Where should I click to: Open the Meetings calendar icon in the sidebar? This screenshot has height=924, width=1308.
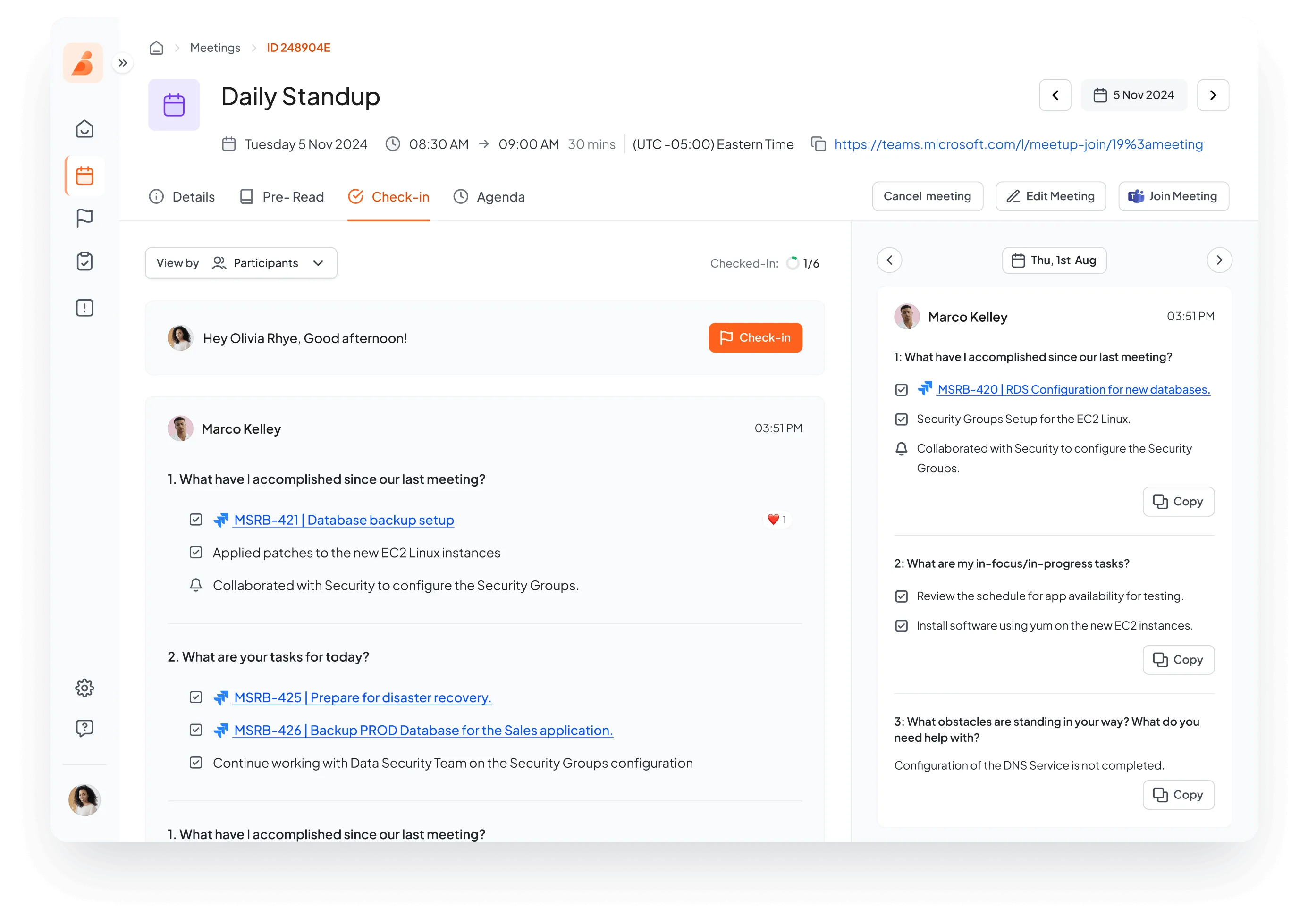[84, 176]
